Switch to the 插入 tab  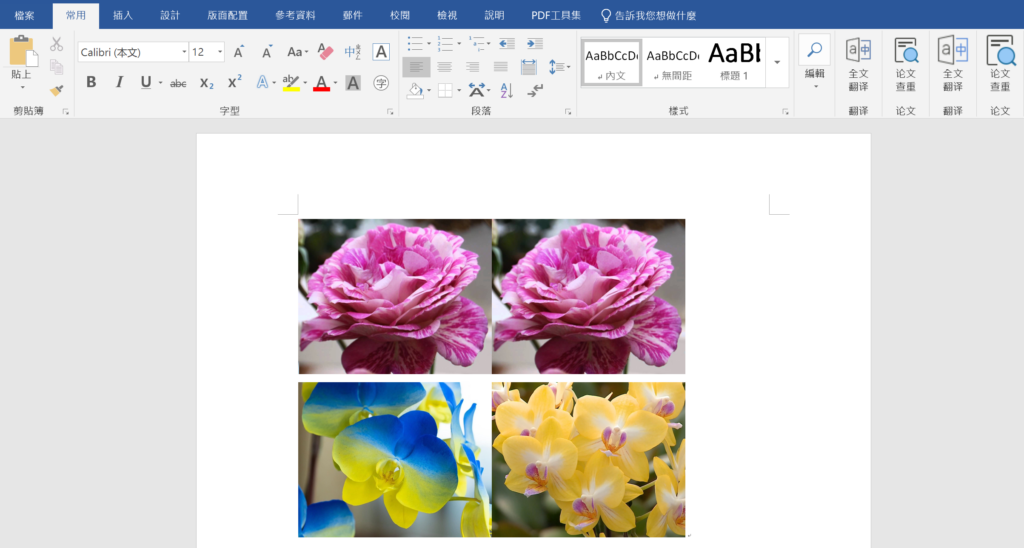pyautogui.click(x=123, y=15)
